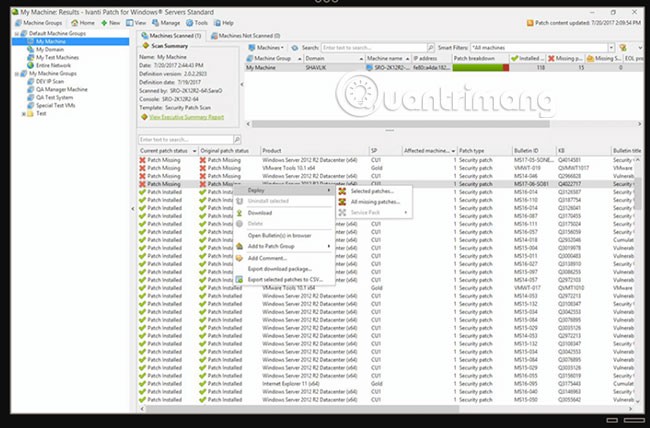Collapse the scan summary pane arrow
This screenshot has width=650, height=428.
[x=242, y=84]
